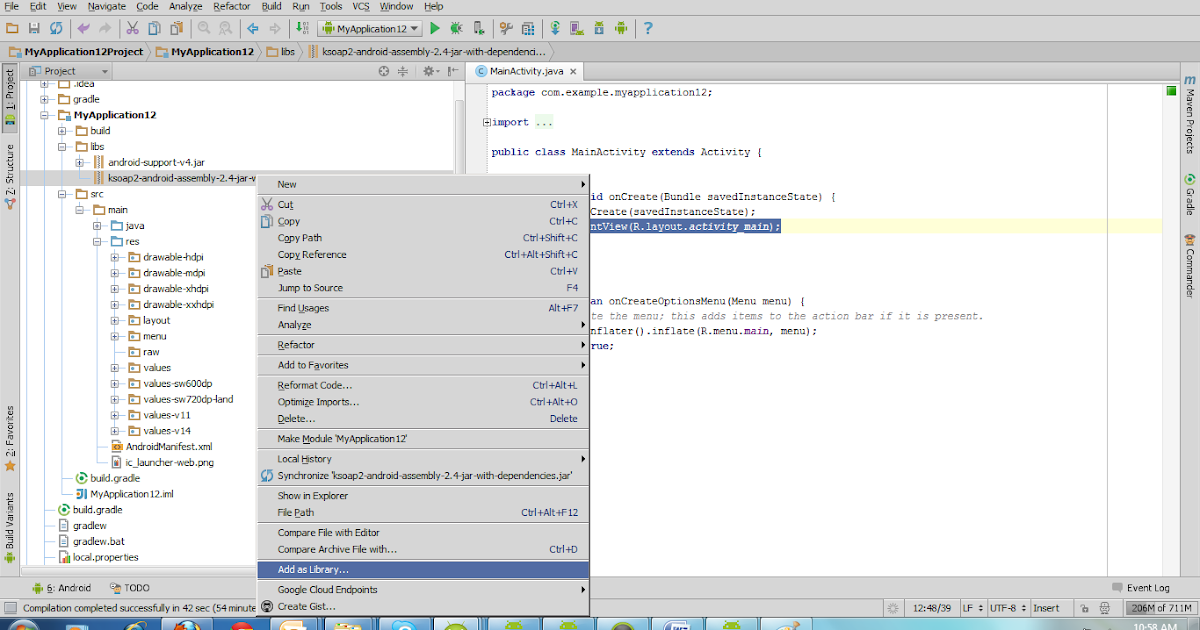The width and height of the screenshot is (1200, 630).
Task: Open the SDK Manager icon
Action: pyautogui.click(x=597, y=29)
